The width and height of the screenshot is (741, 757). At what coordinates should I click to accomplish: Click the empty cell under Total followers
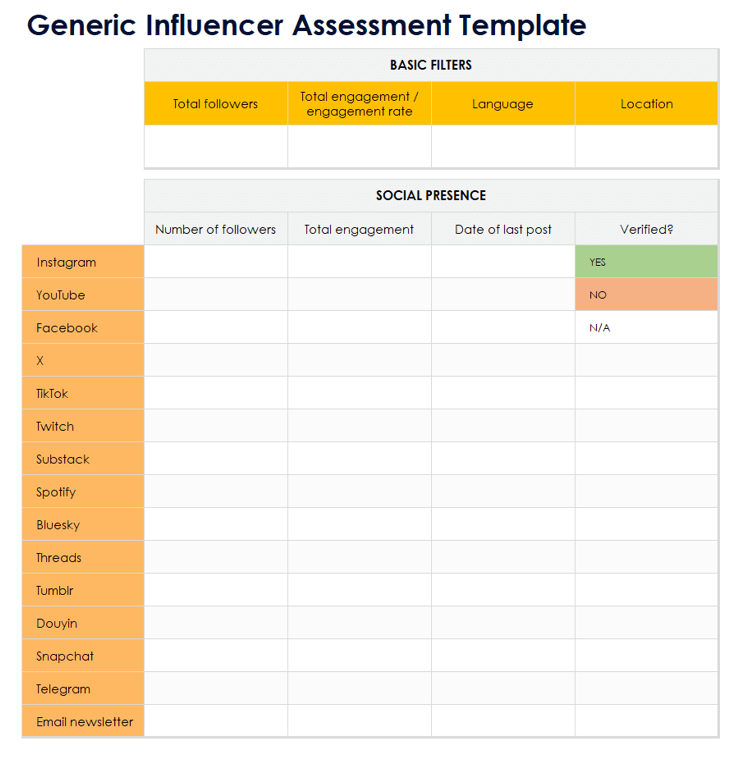point(215,146)
